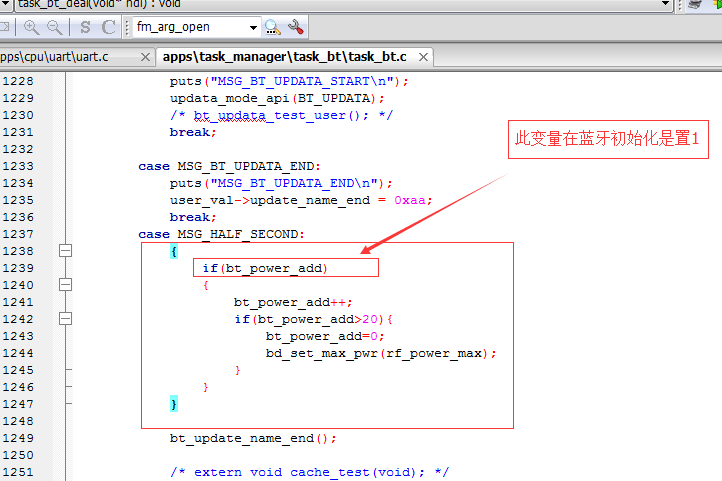This screenshot has width=722, height=481.
Task: Click the bt_update_name_end(); call
Action: coord(253,438)
